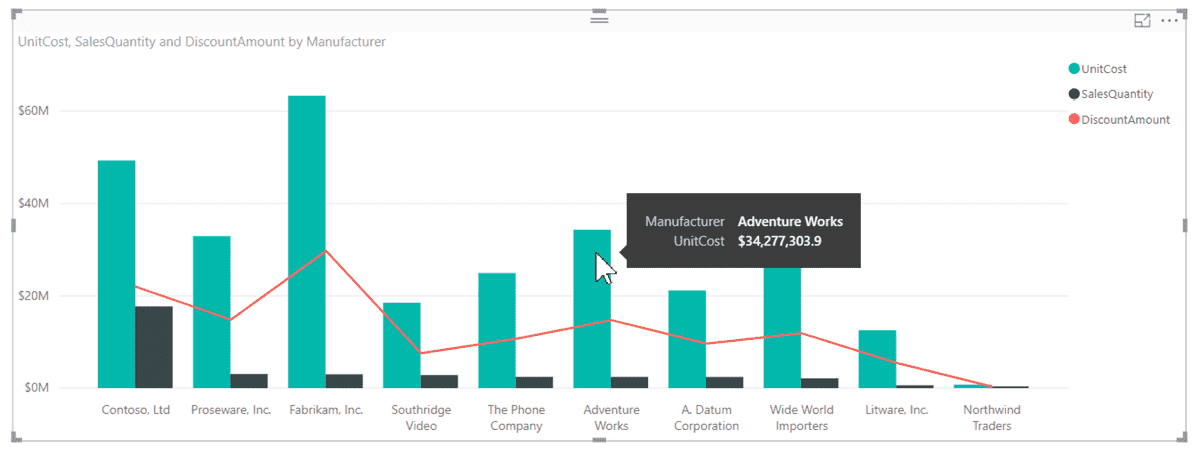Click the chart title text
1200x454 pixels.
tap(201, 42)
